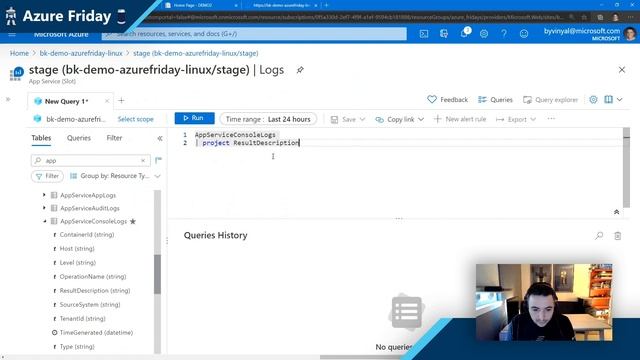Pin the Logs blade with the pin icon
The height and width of the screenshot is (360, 640).
pos(300,70)
